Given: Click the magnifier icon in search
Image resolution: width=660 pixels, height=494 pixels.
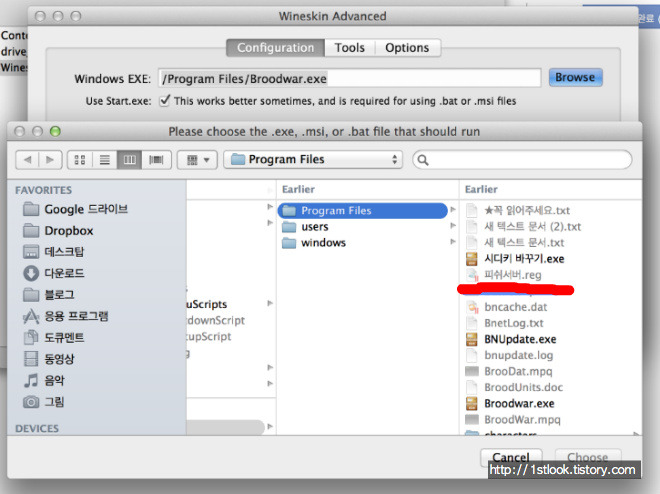Looking at the screenshot, I should click(x=423, y=160).
